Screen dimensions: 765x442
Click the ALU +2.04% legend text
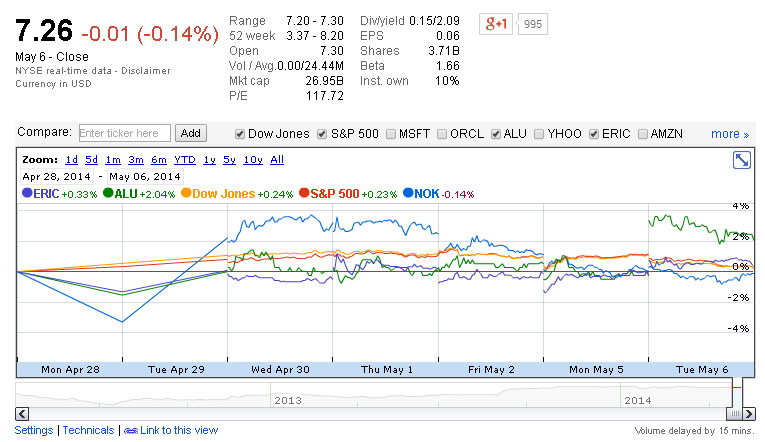(145, 194)
